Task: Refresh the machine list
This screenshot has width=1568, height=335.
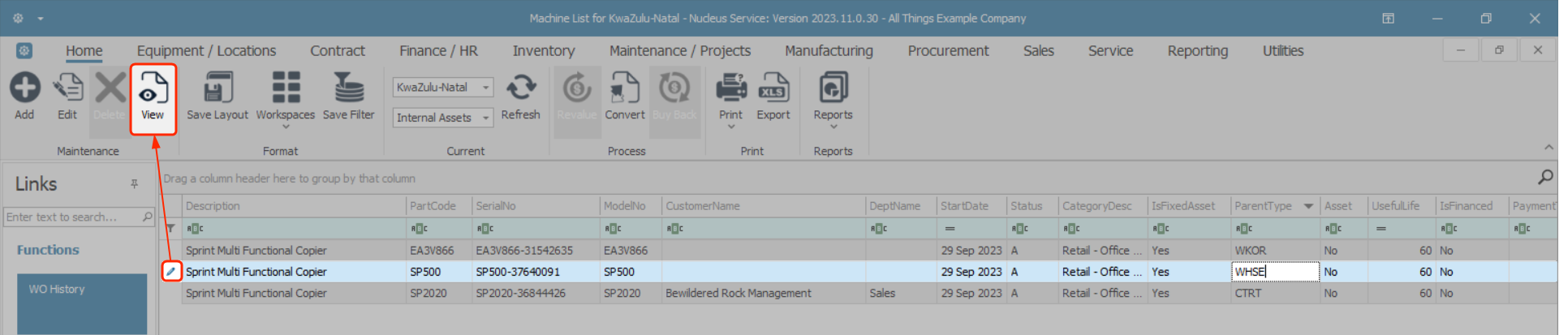Action: 520,88
